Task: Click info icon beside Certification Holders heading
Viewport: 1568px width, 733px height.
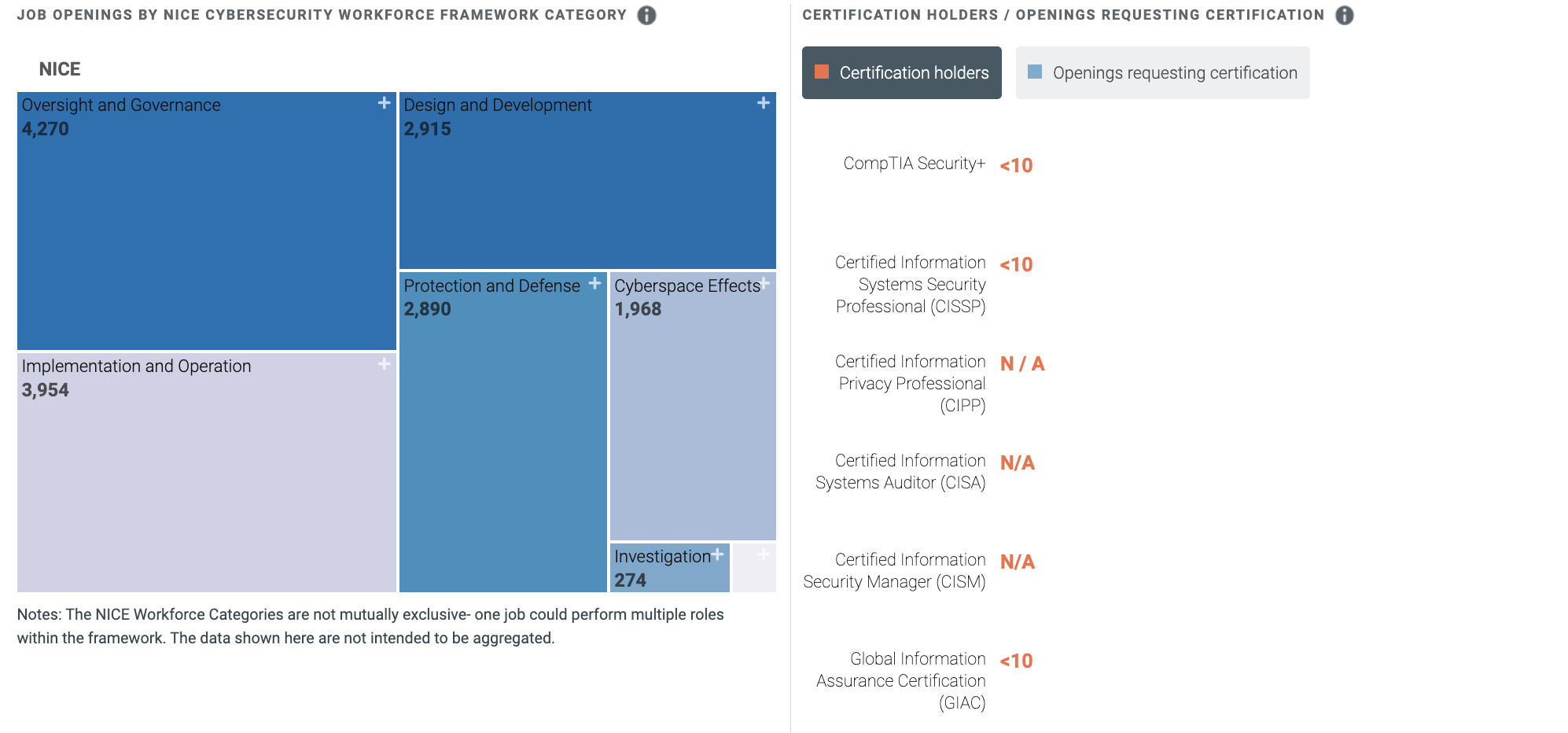Action: [x=1345, y=15]
